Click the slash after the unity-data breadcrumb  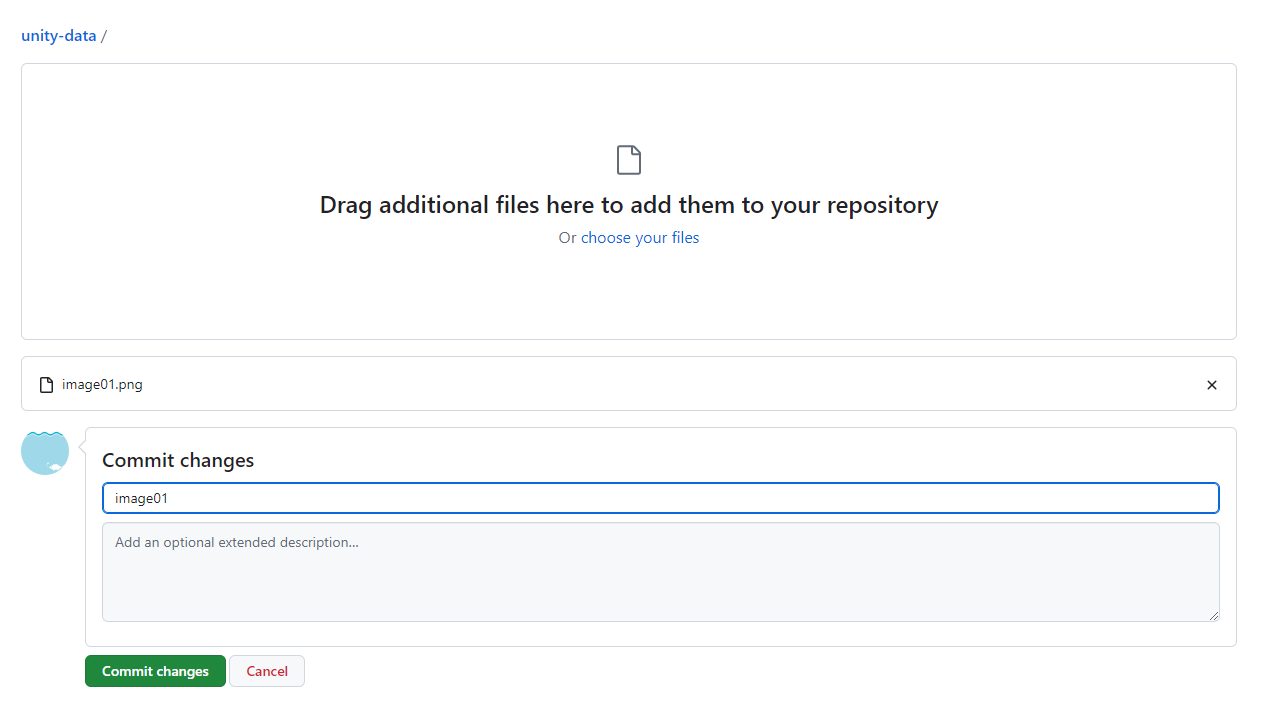pyautogui.click(x=104, y=36)
